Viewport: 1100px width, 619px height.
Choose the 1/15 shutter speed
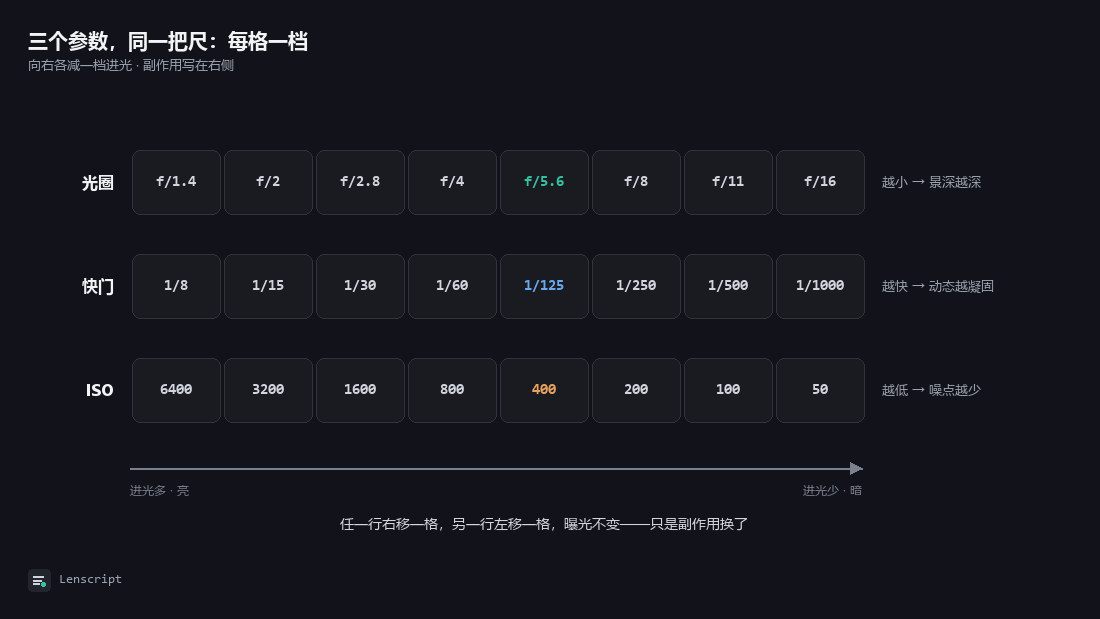pyautogui.click(x=268, y=286)
